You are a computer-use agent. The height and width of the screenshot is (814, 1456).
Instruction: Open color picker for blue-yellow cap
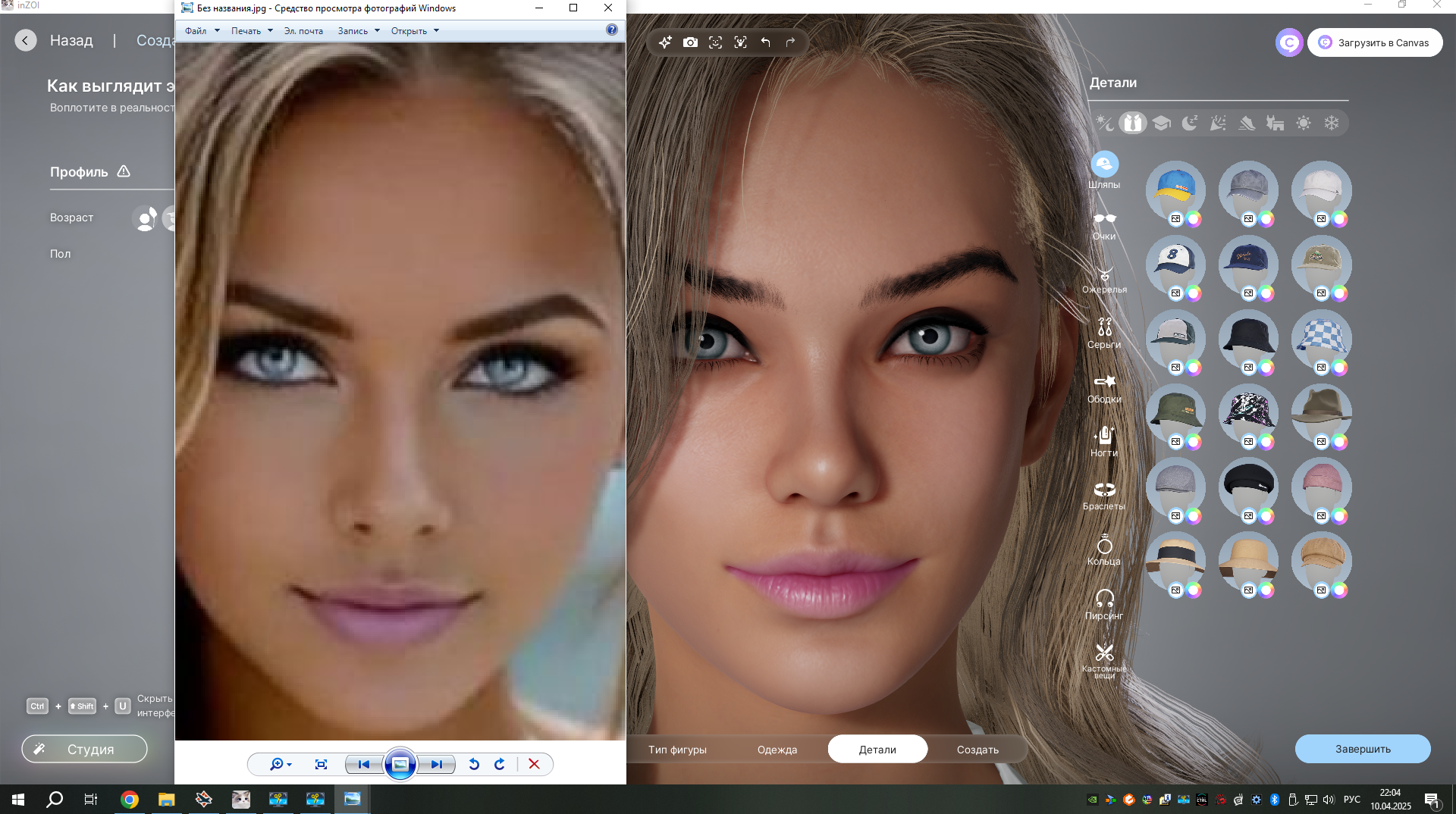(1194, 219)
